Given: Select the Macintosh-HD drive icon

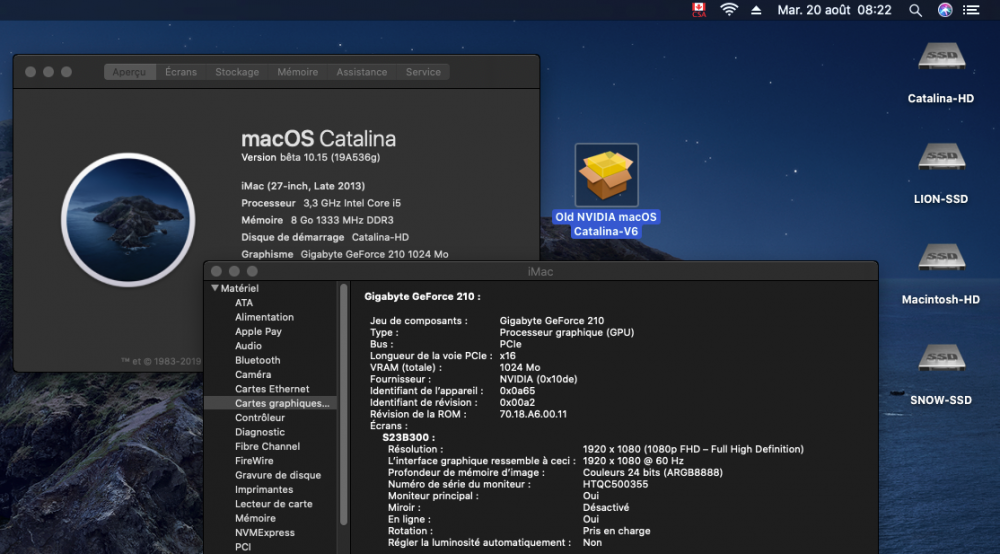Looking at the screenshot, I should [x=941, y=257].
